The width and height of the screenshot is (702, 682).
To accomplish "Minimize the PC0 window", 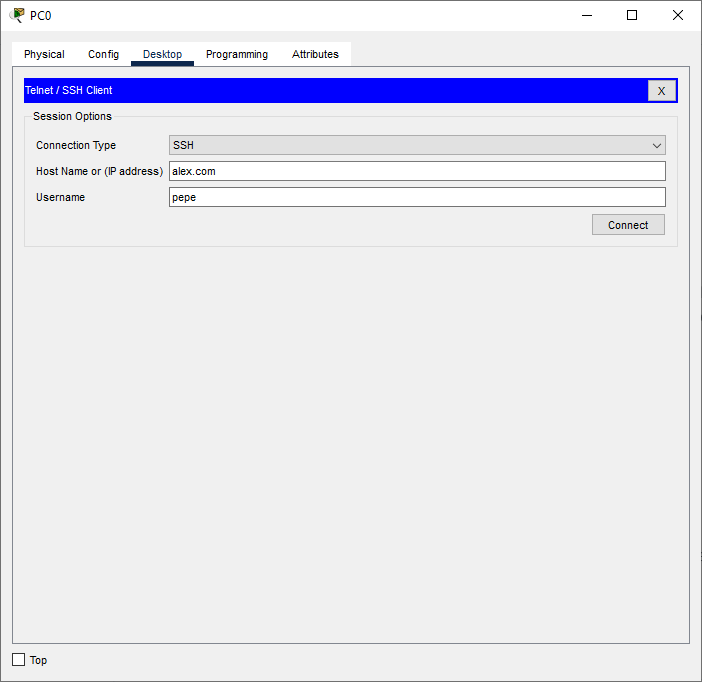I will coord(586,15).
